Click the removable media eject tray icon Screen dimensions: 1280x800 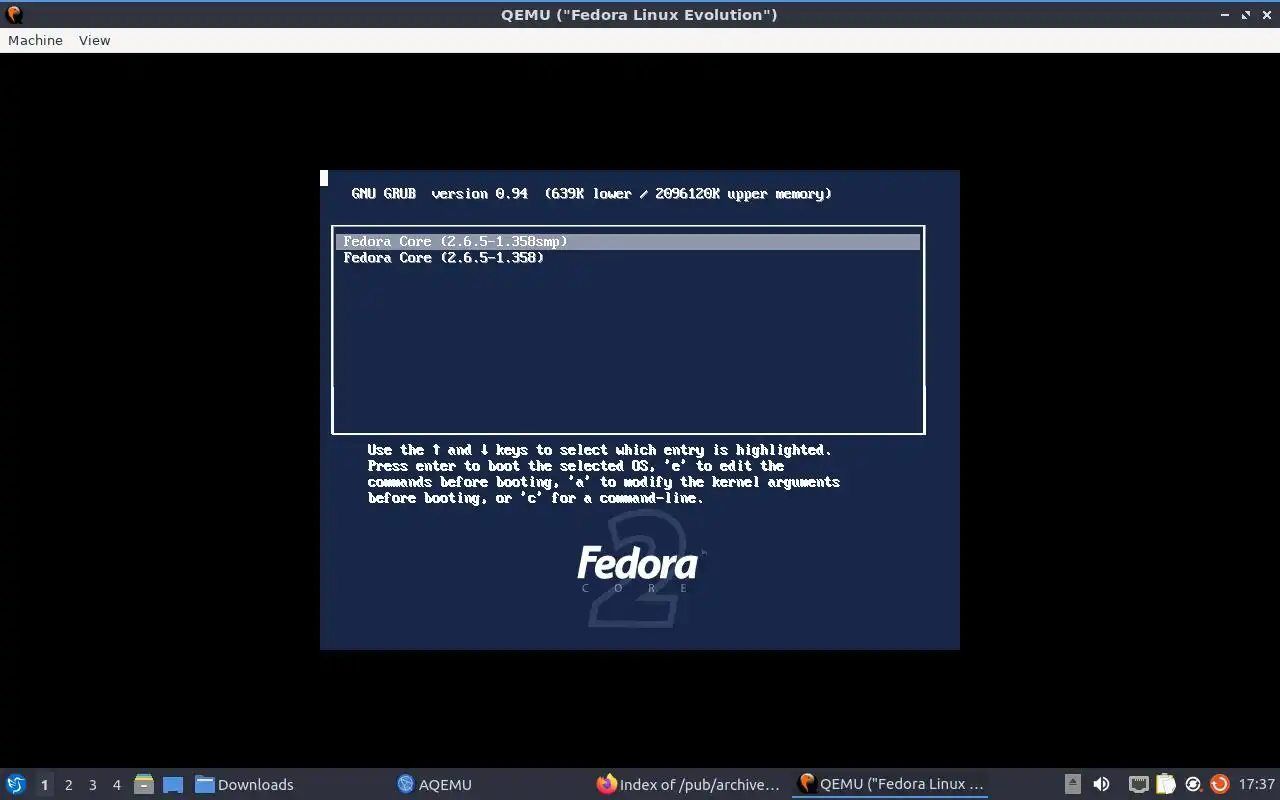pos(1073,784)
